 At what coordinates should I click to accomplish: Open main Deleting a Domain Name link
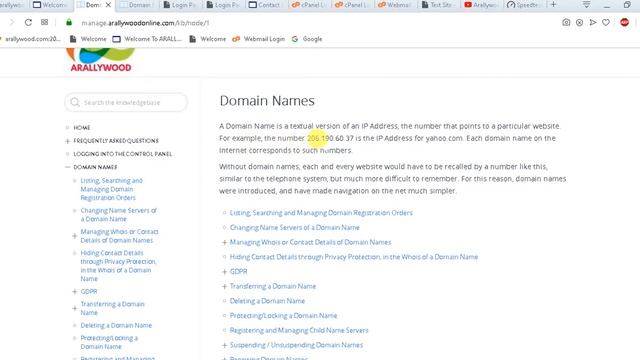(x=267, y=301)
